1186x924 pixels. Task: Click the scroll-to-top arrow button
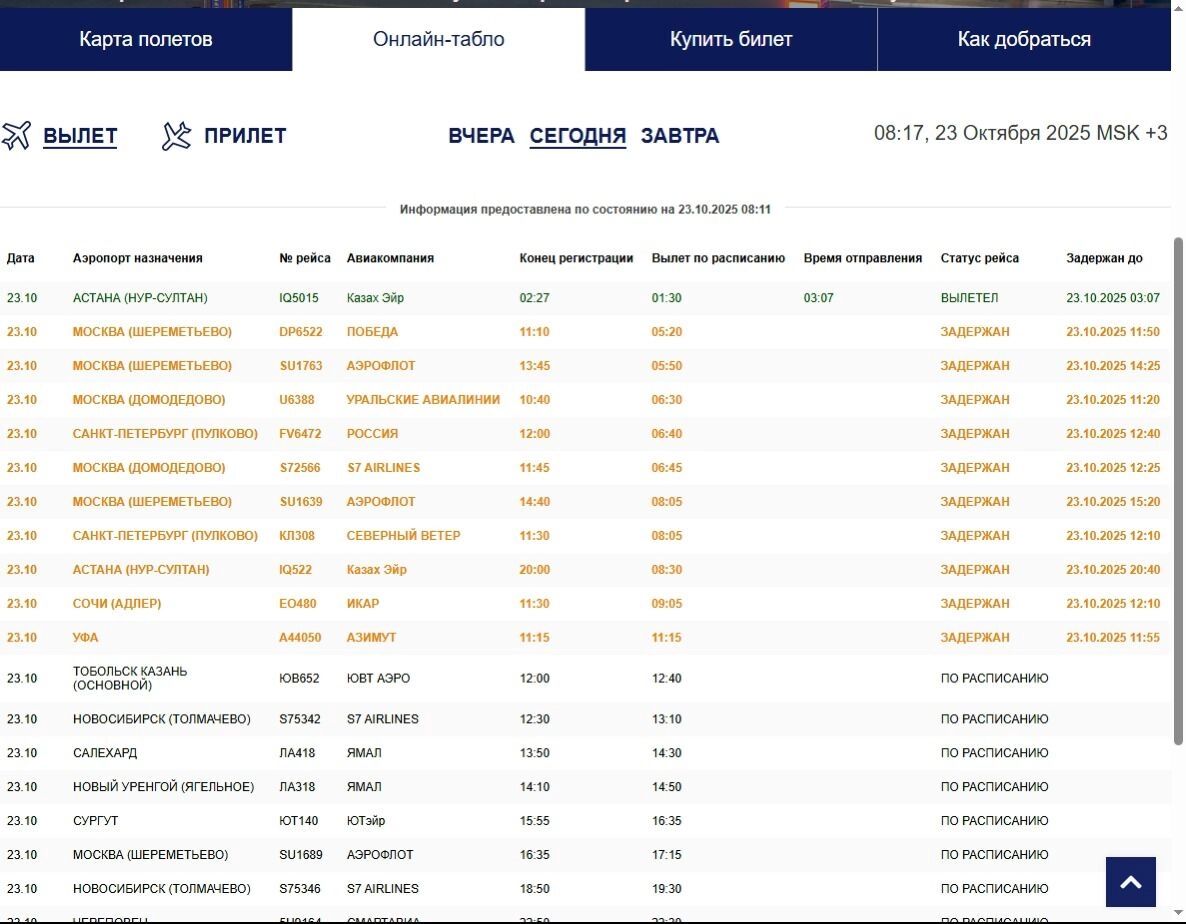click(x=1130, y=881)
